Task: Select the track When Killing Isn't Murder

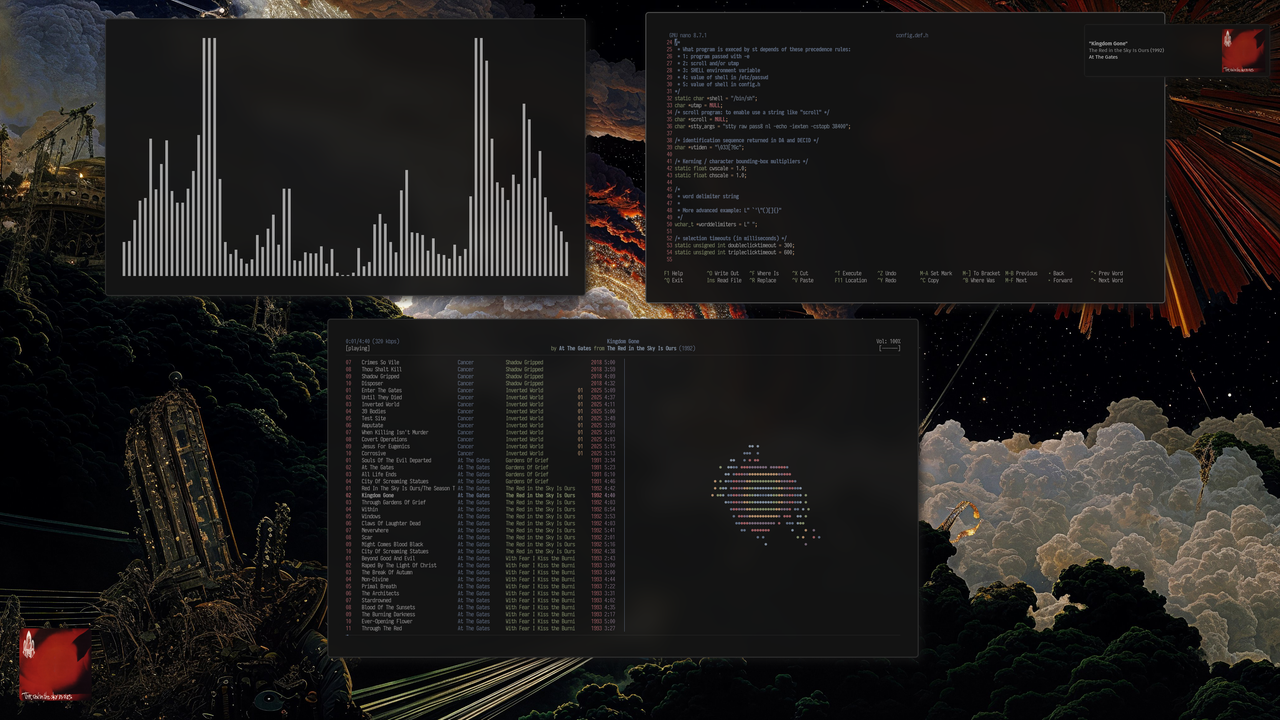Action: tap(480, 432)
